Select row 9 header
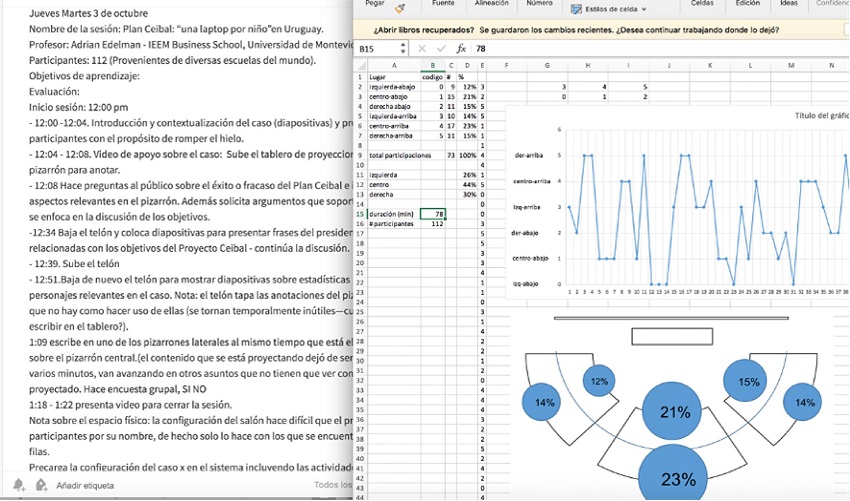850x501 pixels. point(359,155)
